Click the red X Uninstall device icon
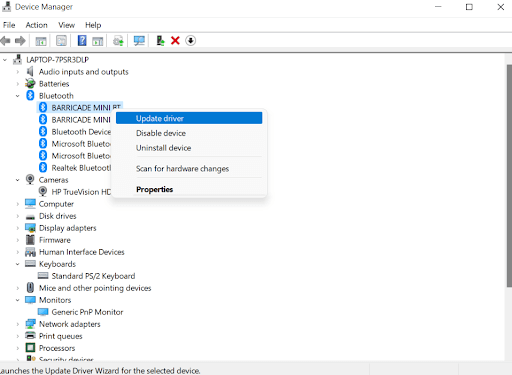The width and height of the screenshot is (512, 375). pyautogui.click(x=175, y=41)
